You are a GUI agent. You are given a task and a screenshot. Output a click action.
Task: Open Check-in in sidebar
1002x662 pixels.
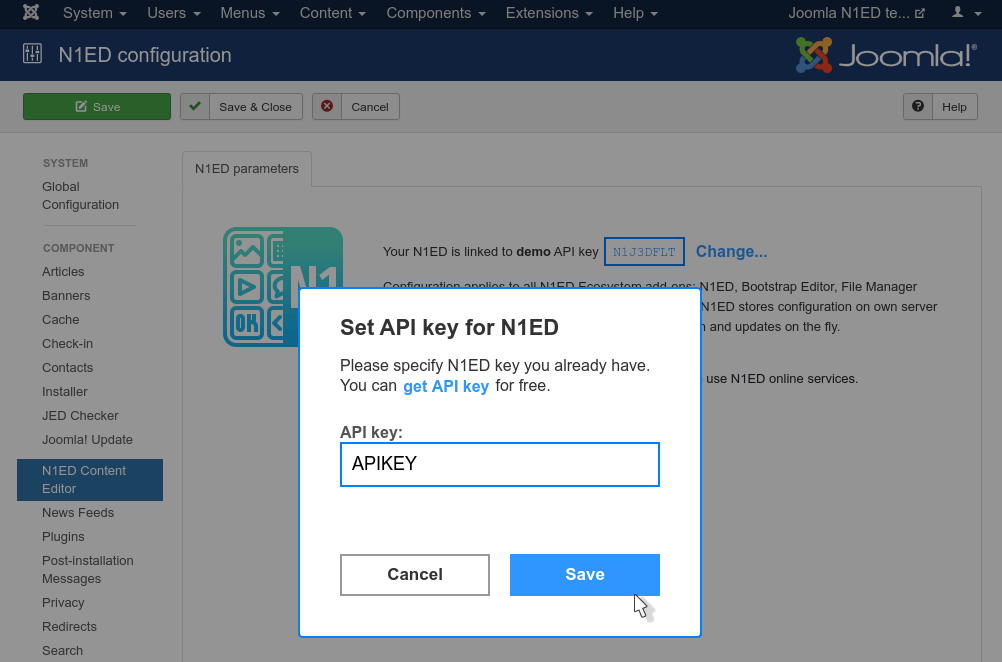68,344
